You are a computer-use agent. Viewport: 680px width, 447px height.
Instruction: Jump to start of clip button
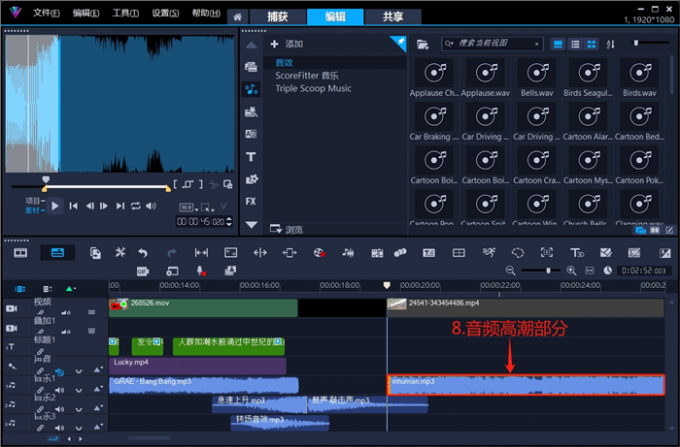pyautogui.click(x=73, y=206)
